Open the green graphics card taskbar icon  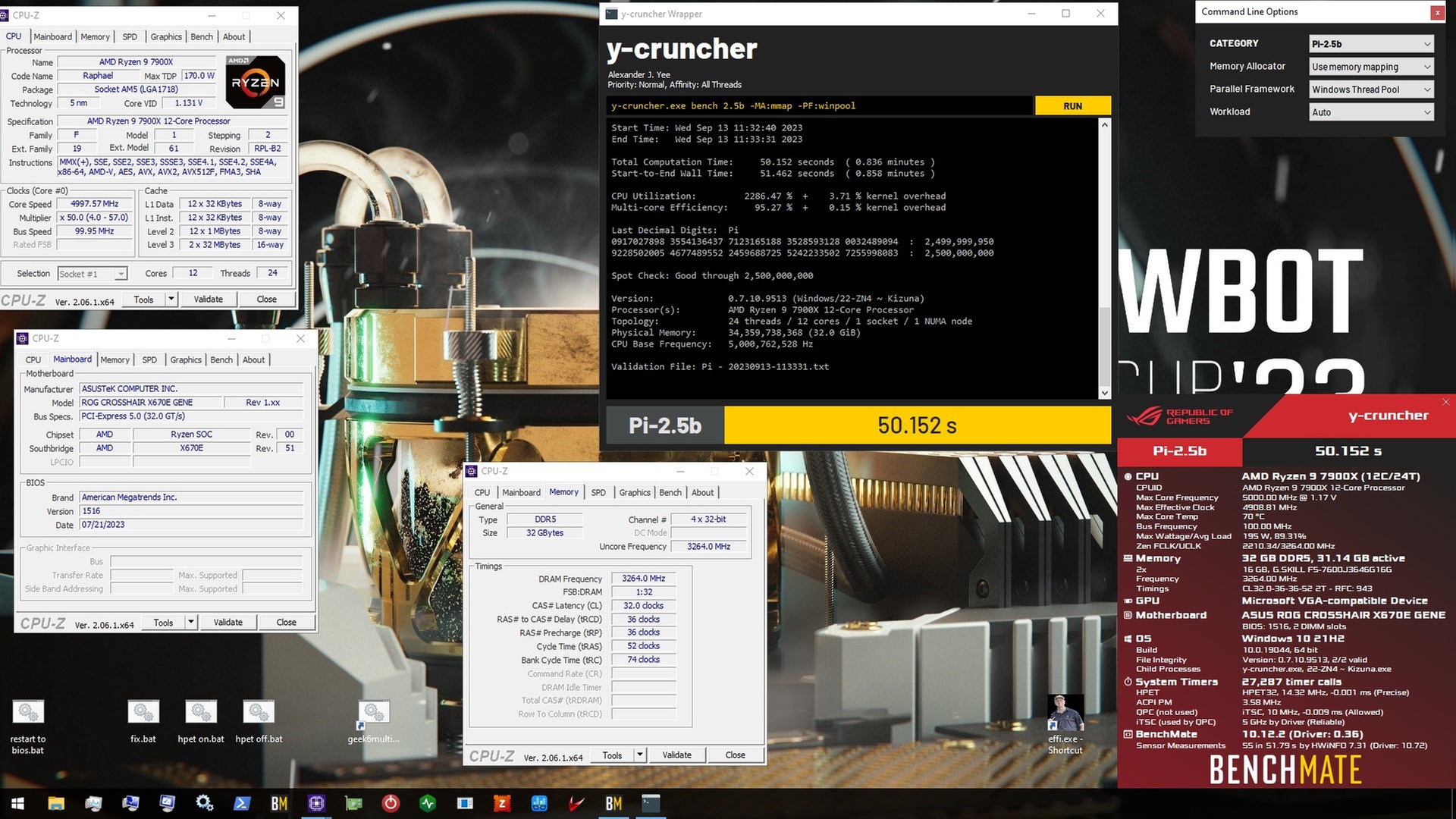coord(353,803)
